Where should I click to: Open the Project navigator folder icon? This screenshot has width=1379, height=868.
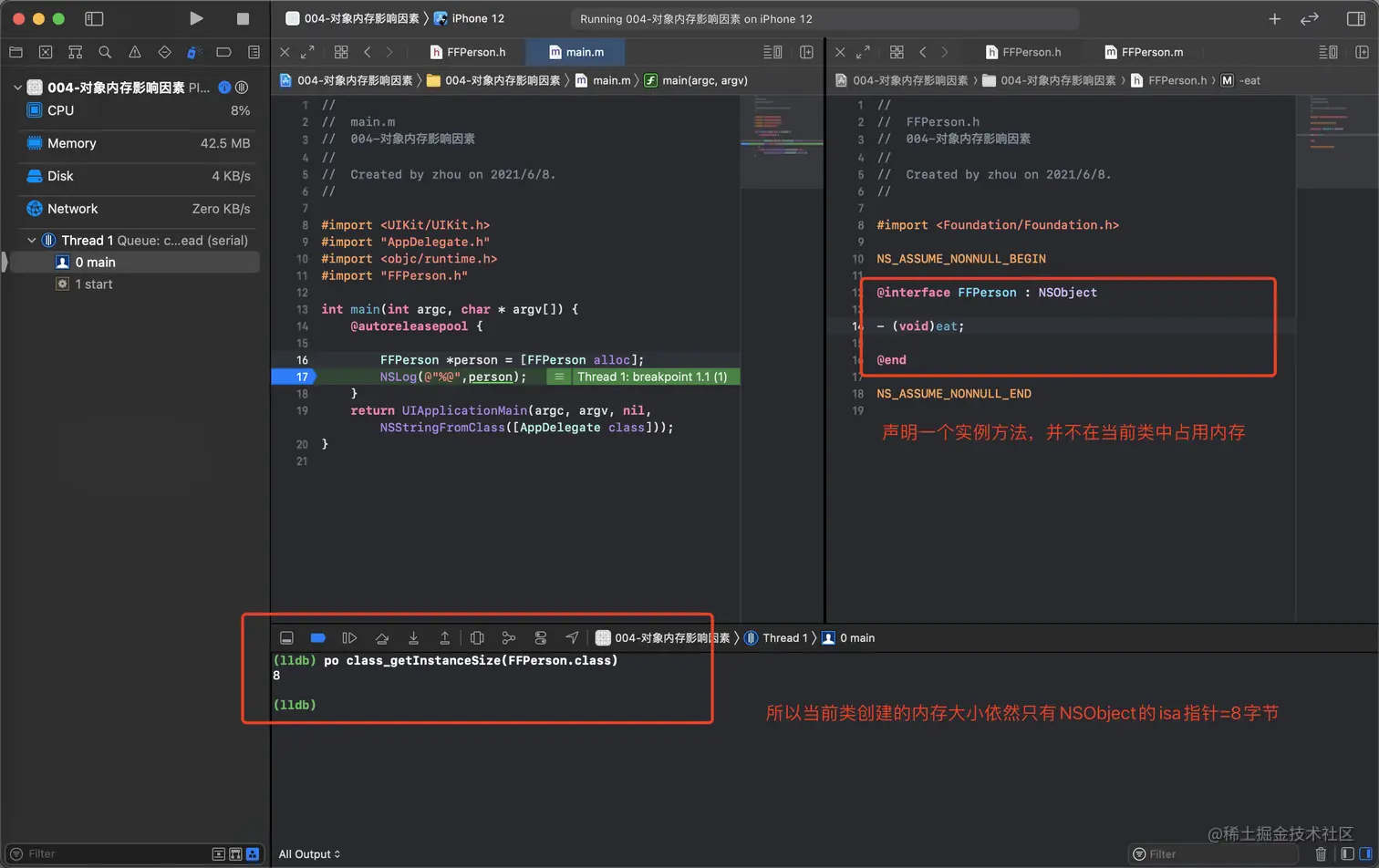point(16,52)
